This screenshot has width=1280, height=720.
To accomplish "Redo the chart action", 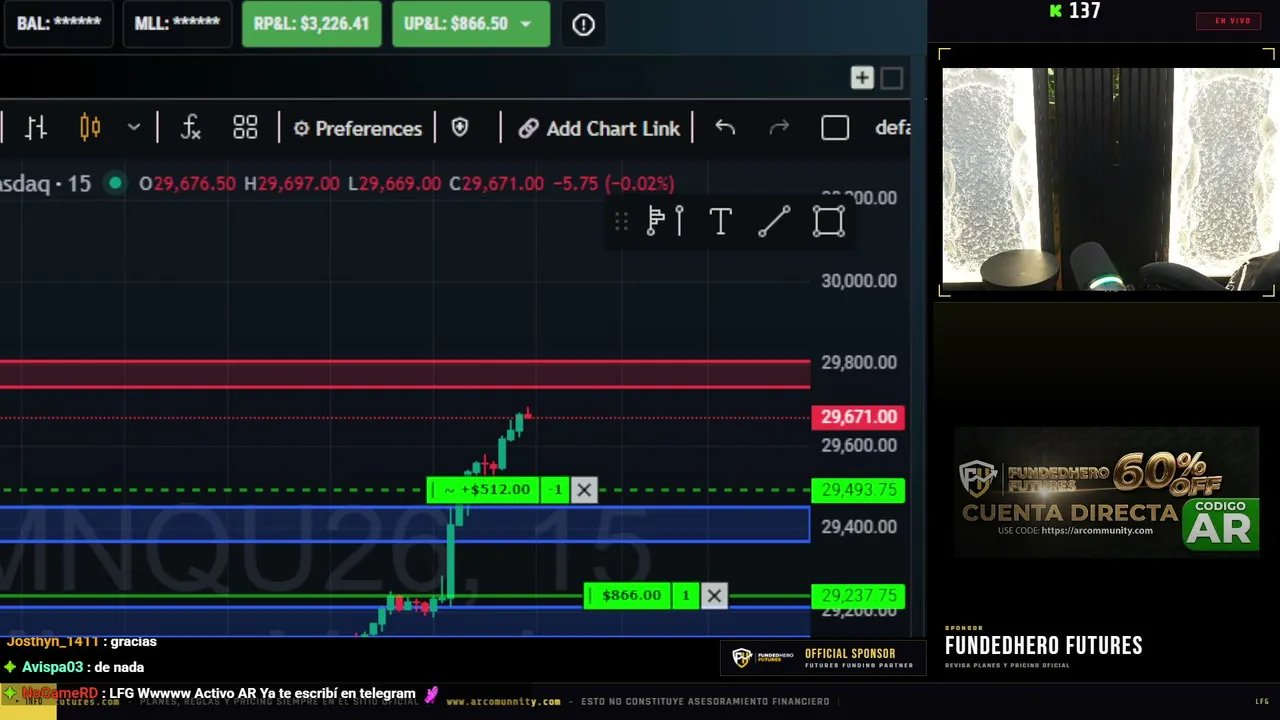I will pyautogui.click(x=779, y=128).
